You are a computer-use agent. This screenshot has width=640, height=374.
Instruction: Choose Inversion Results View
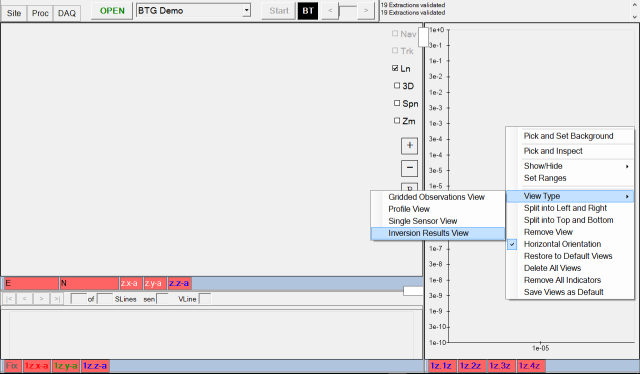[x=438, y=233]
